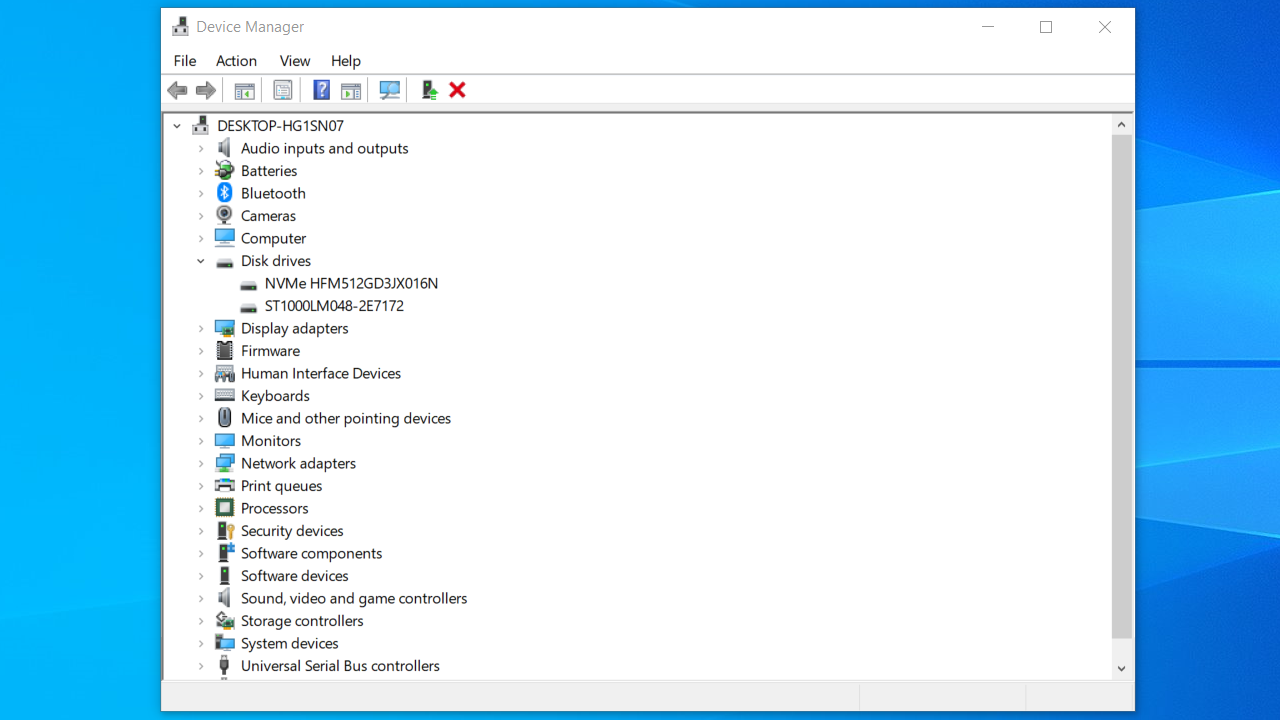The image size is (1280, 720).
Task: Click the Batteries category icon
Action: click(225, 171)
